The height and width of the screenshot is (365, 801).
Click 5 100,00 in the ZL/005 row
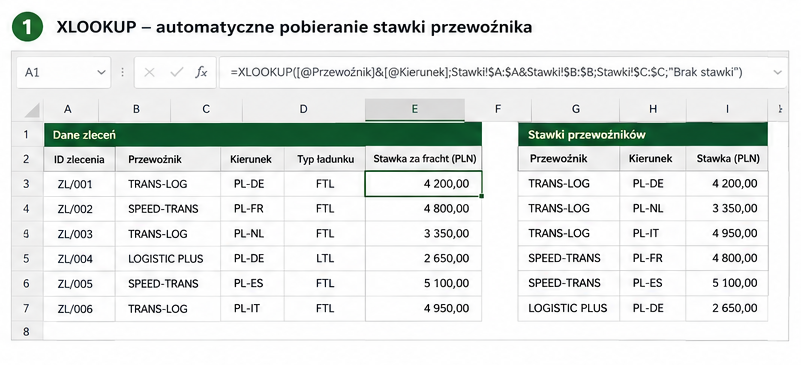click(424, 284)
